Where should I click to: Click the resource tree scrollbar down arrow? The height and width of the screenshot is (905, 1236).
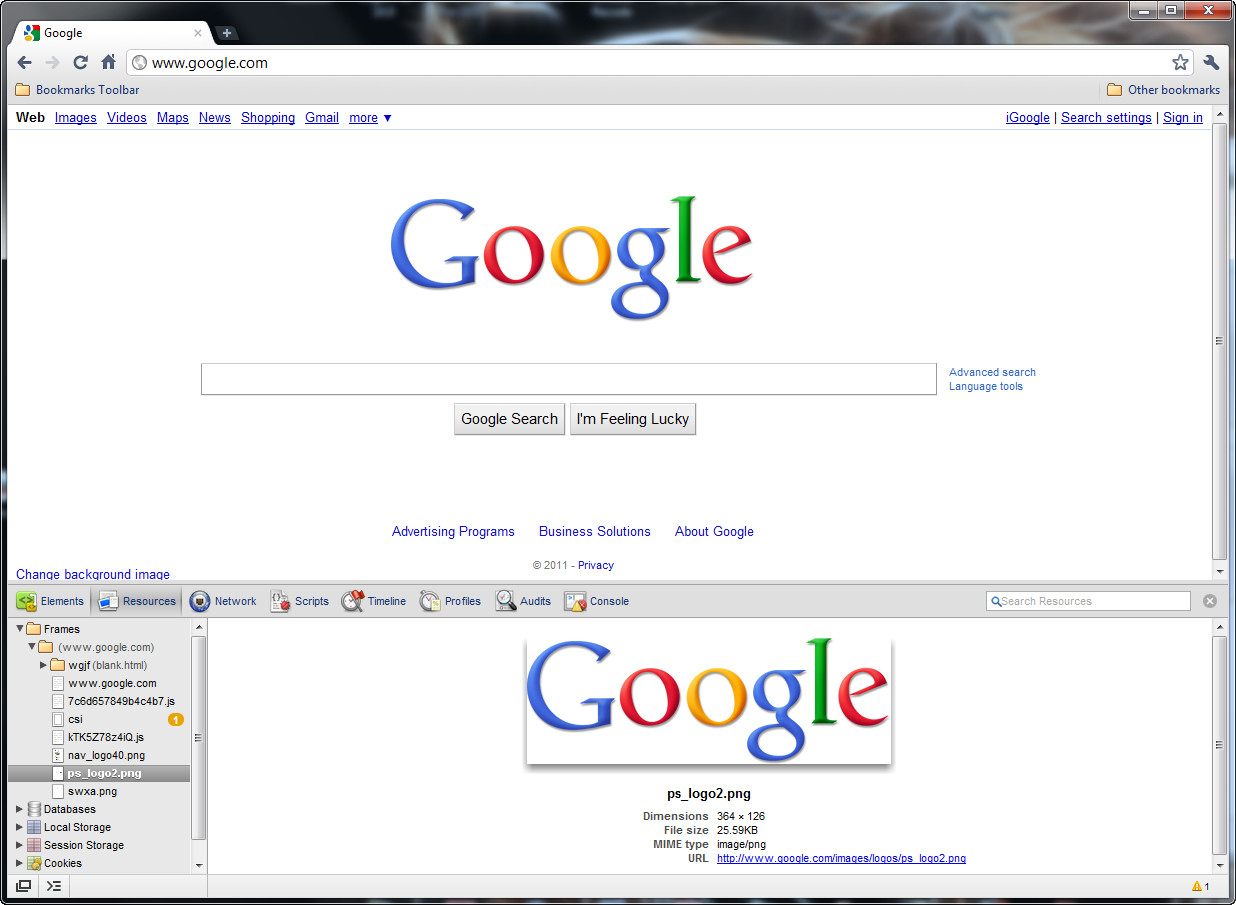click(199, 865)
